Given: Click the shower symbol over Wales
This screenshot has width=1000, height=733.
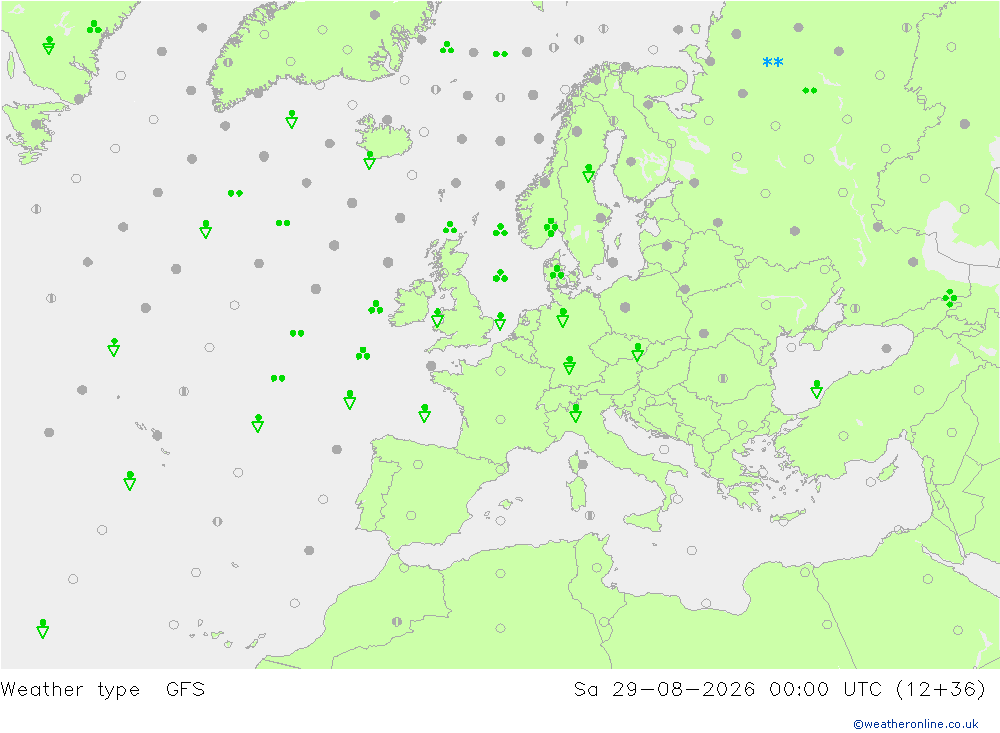Looking at the screenshot, I should coord(438,318).
